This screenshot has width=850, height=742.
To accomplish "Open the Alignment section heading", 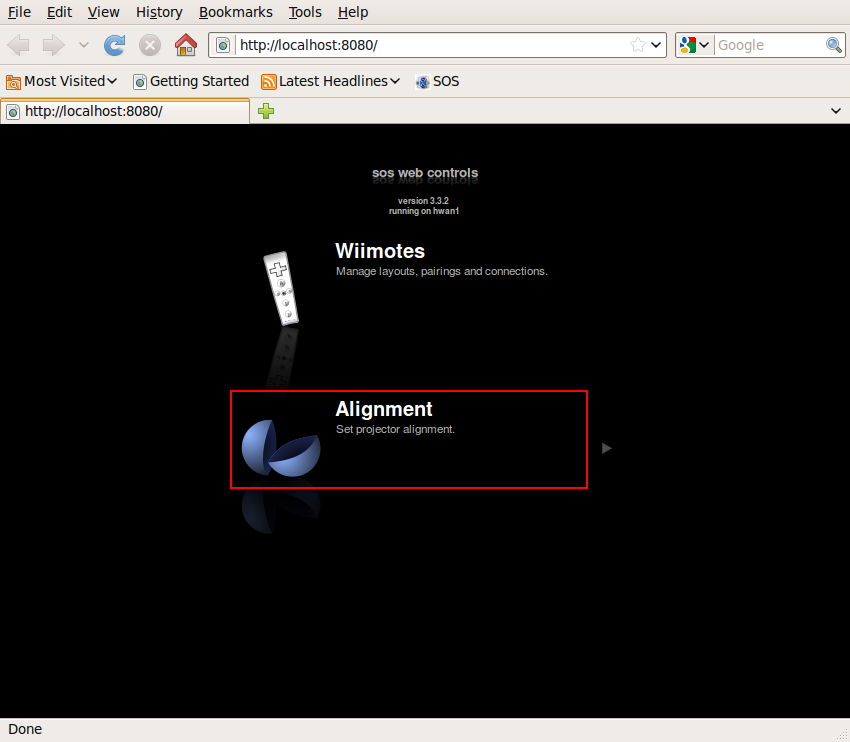I will pyautogui.click(x=384, y=409).
